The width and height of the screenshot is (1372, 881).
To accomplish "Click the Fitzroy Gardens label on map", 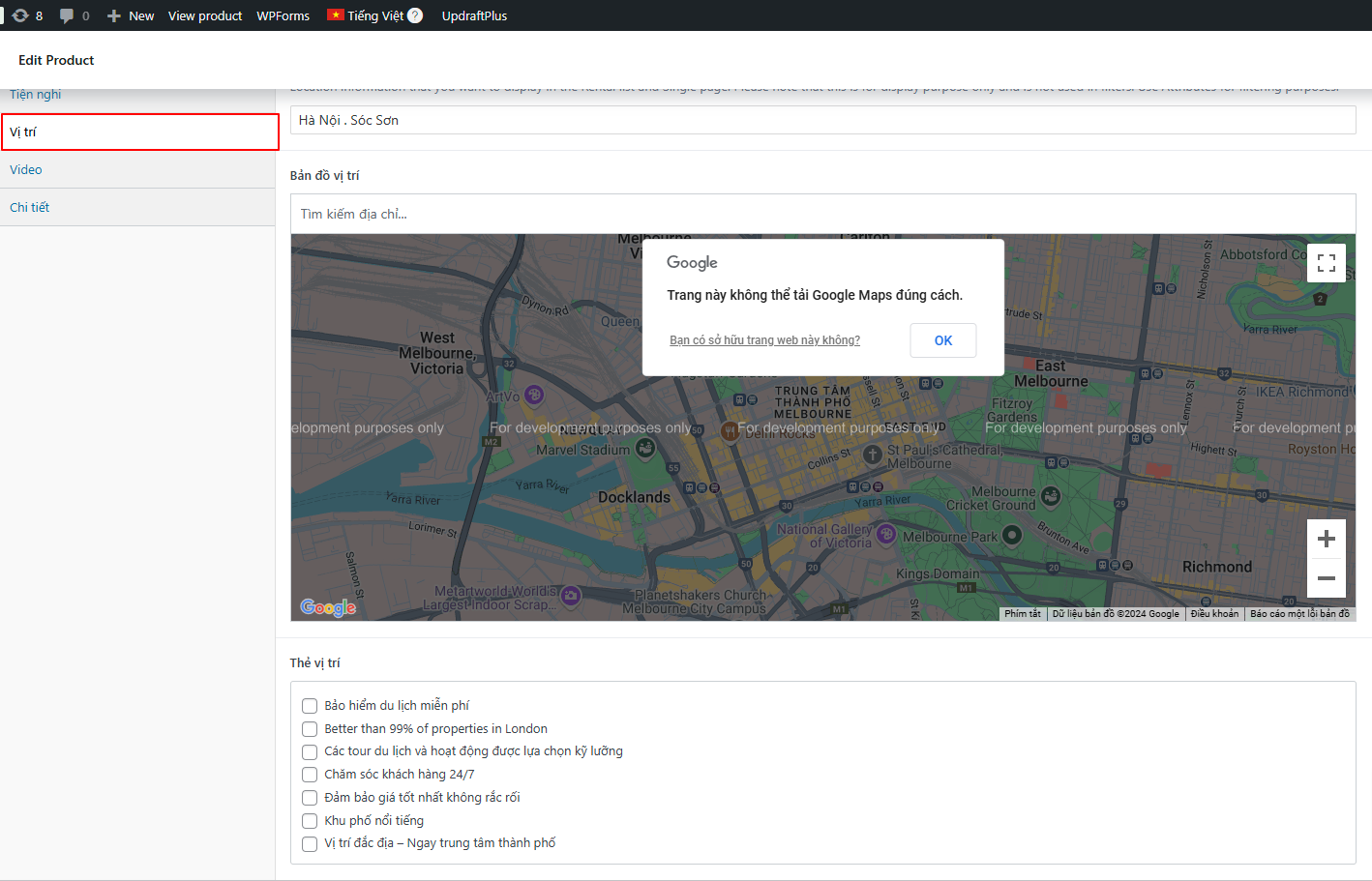I will click(x=1012, y=410).
